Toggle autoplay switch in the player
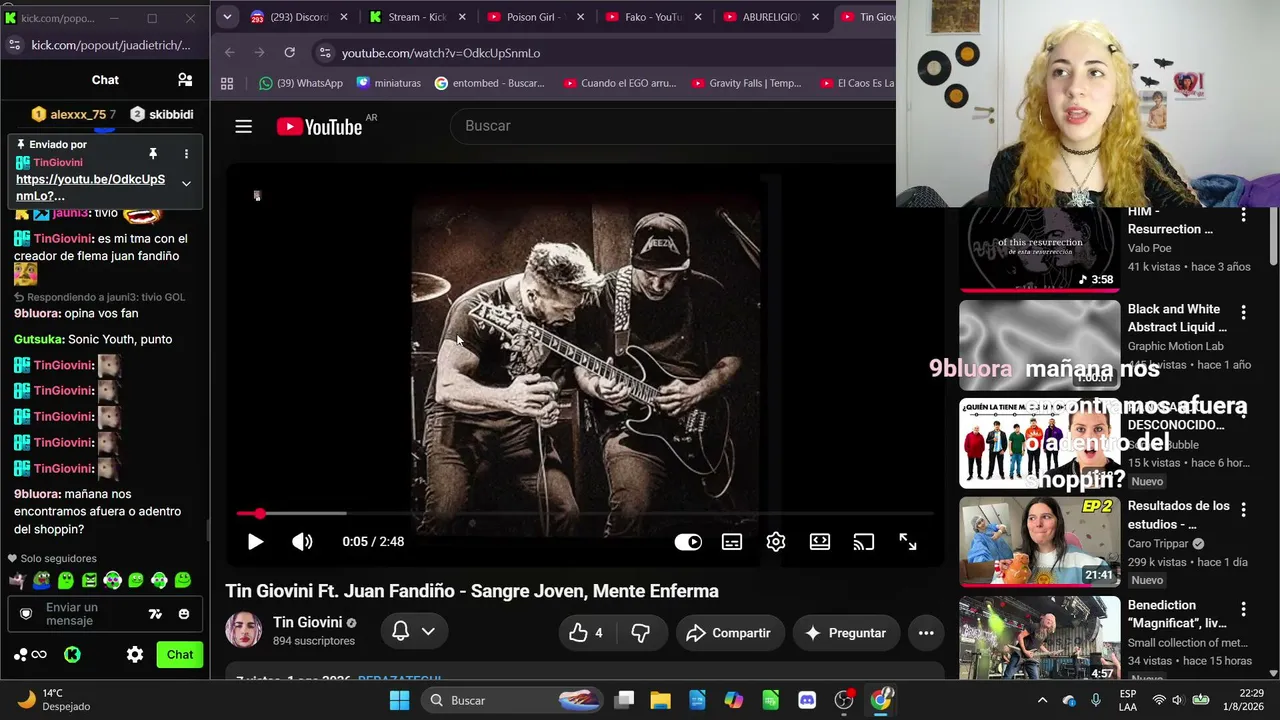This screenshot has width=1280, height=720. (x=688, y=542)
